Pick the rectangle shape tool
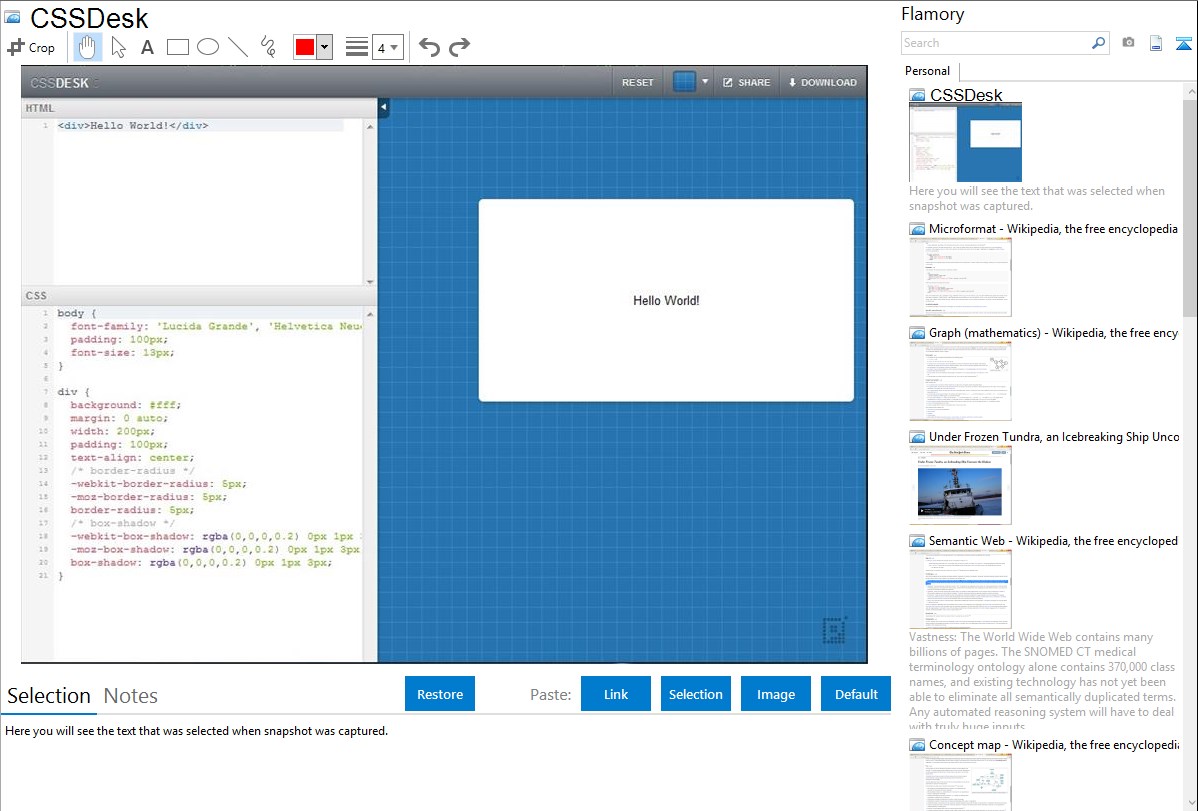 (178, 47)
